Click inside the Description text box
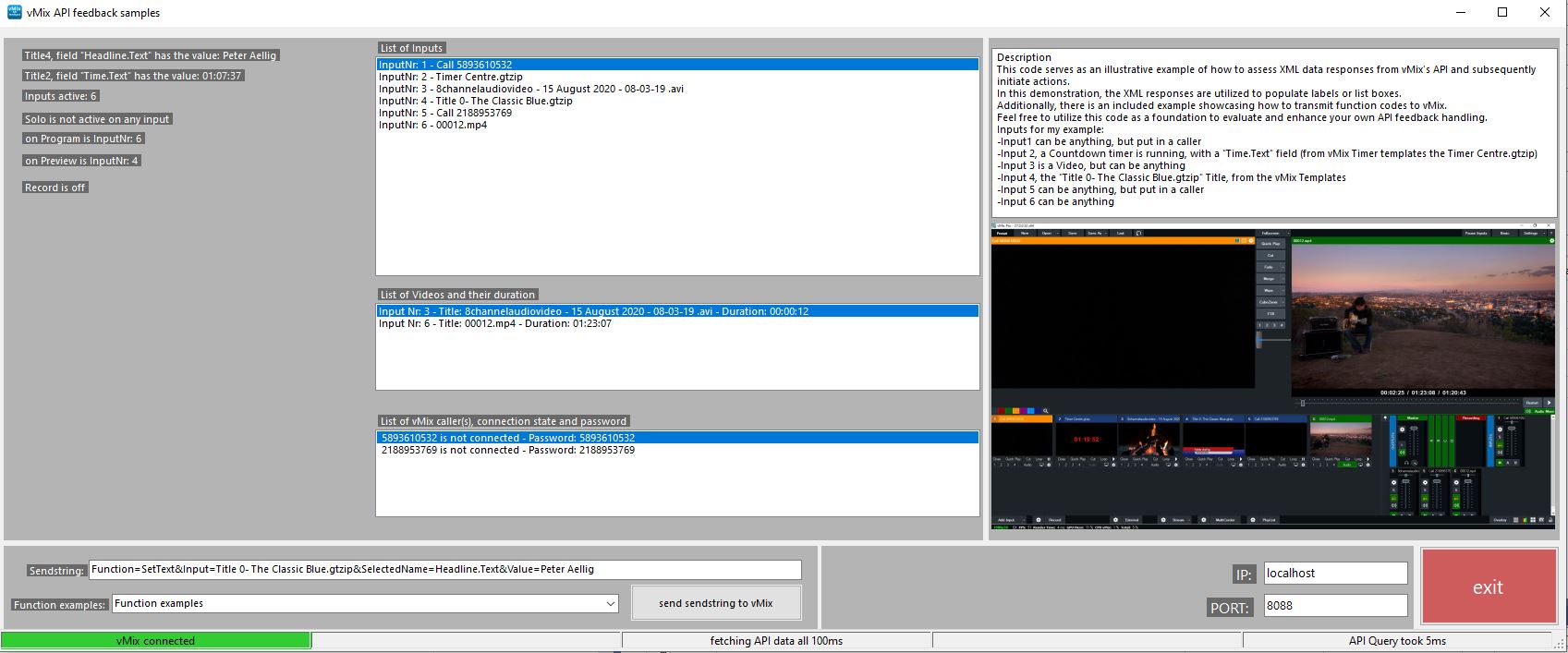The width and height of the screenshot is (1568, 653). (1273, 132)
